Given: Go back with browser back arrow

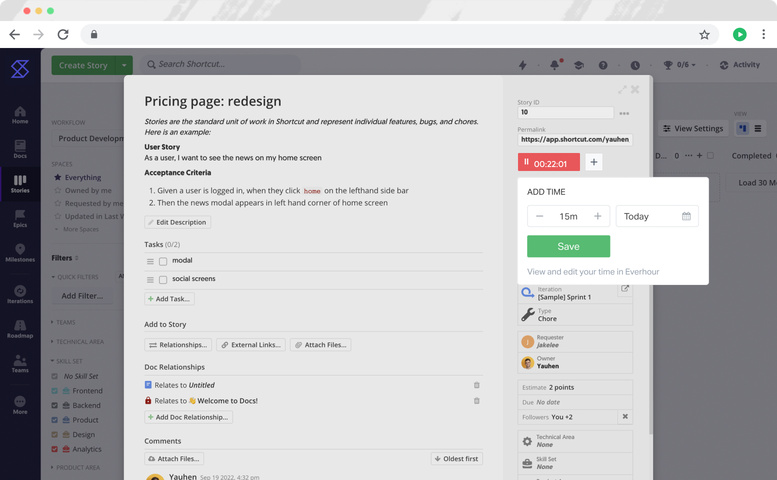Looking at the screenshot, I should (x=15, y=34).
